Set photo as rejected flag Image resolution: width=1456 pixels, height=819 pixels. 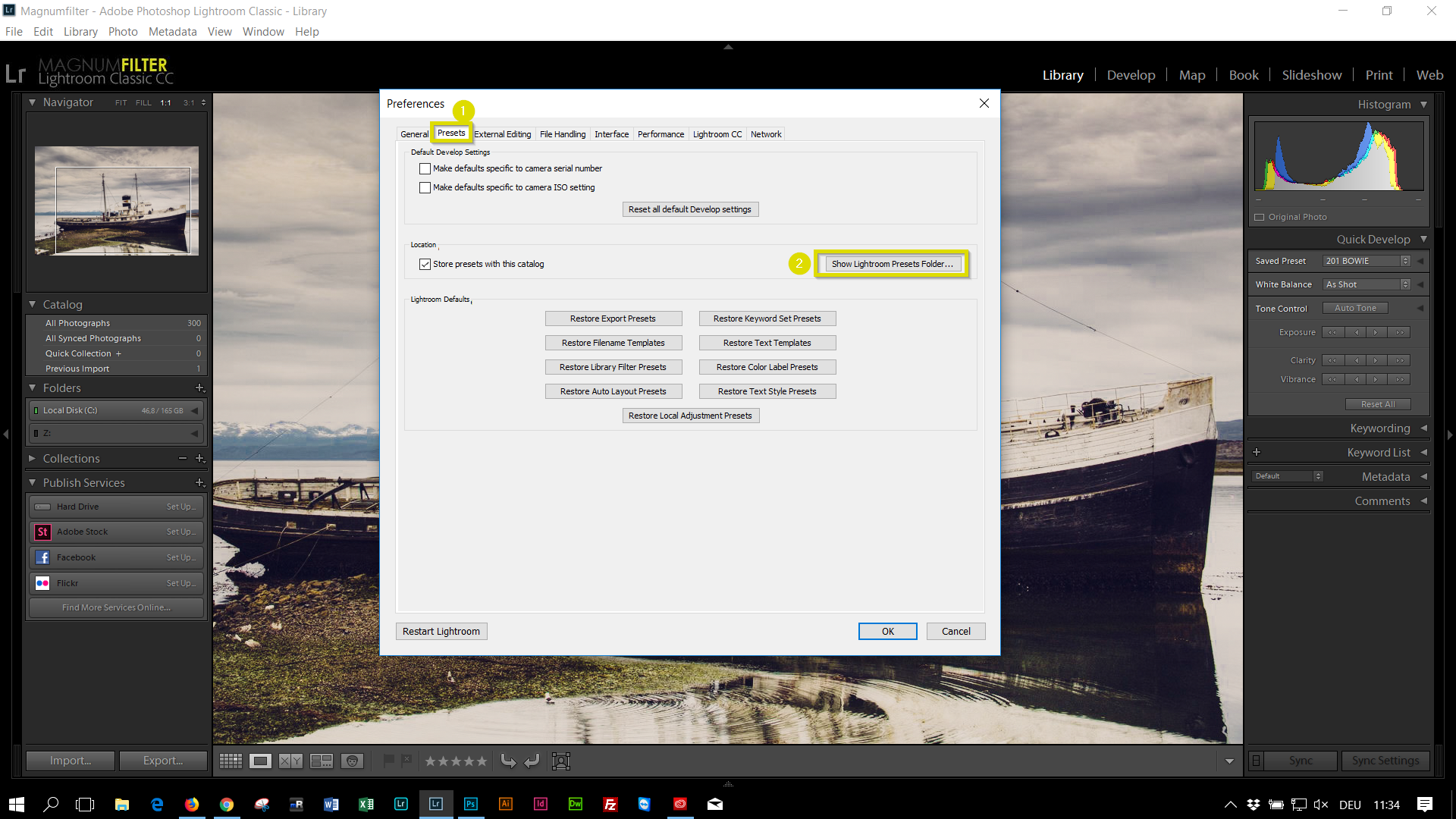tap(406, 760)
